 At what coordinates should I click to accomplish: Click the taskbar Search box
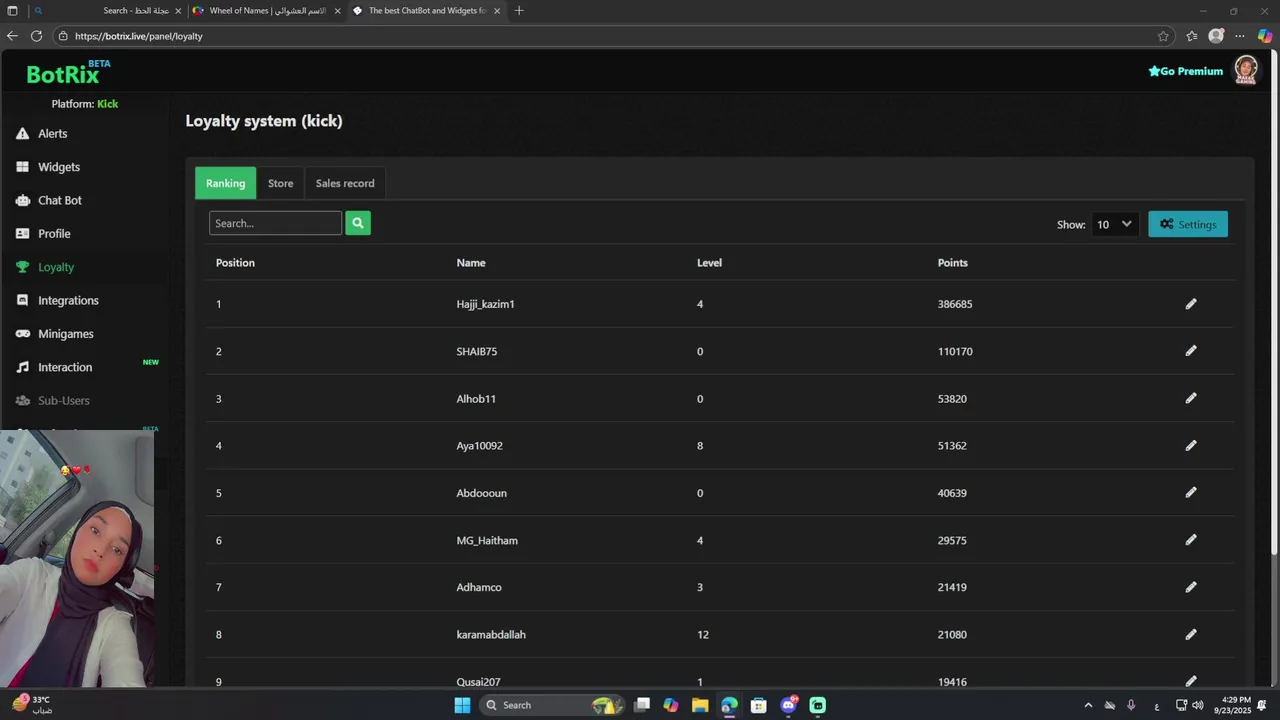click(550, 705)
